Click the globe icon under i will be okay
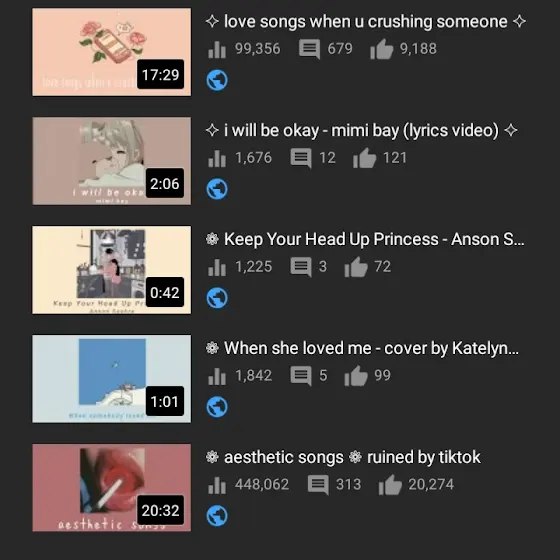This screenshot has width=560, height=560. click(x=217, y=189)
